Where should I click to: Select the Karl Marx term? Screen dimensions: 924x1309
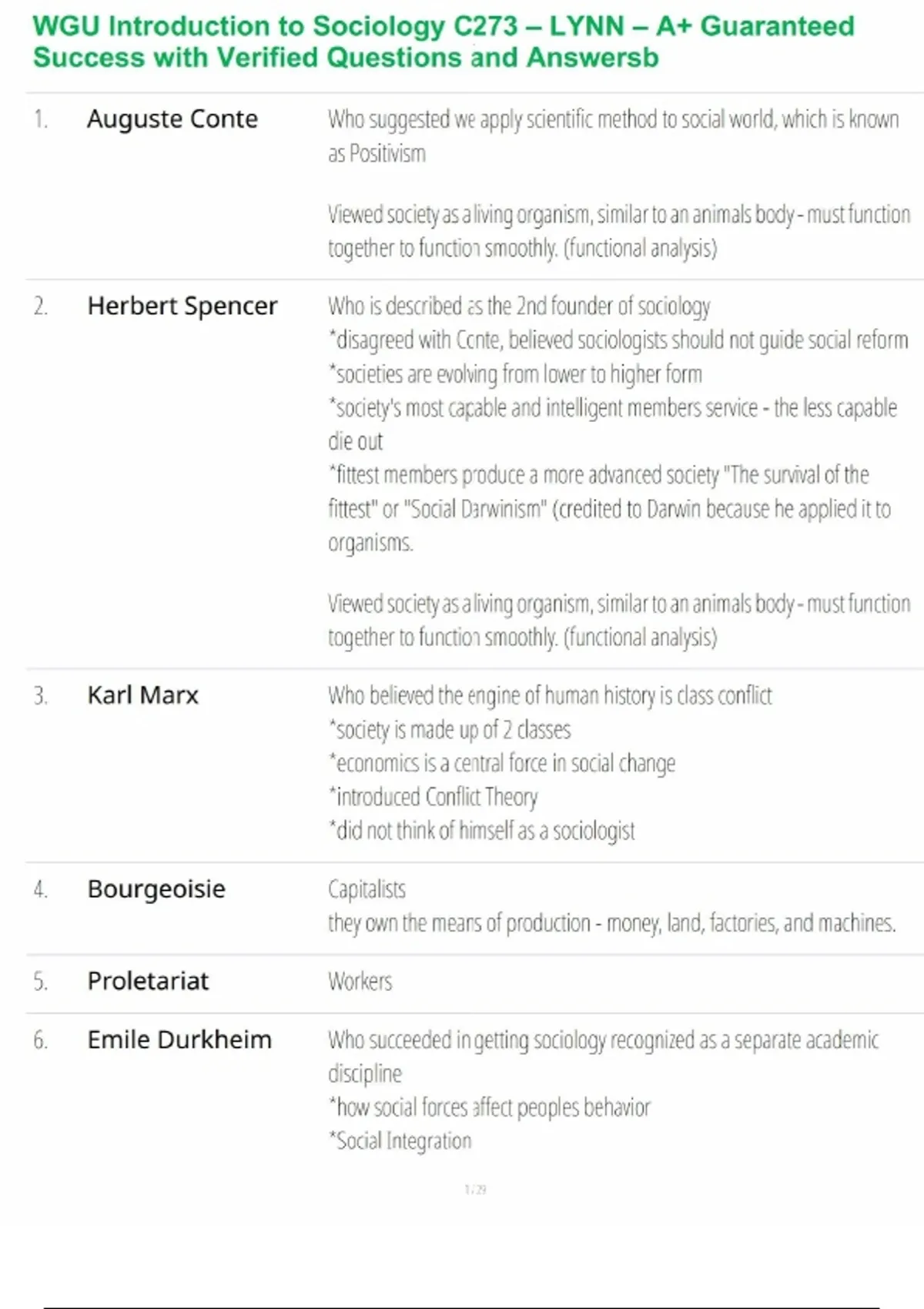142,695
